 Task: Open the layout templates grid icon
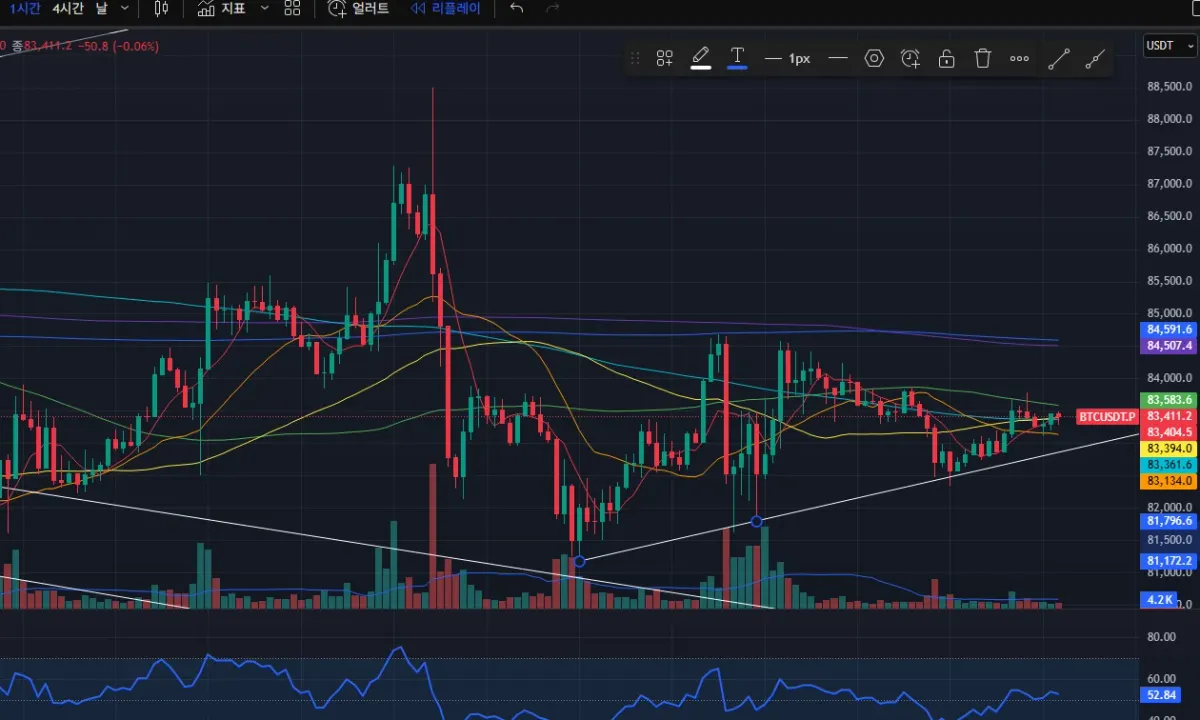pos(292,8)
